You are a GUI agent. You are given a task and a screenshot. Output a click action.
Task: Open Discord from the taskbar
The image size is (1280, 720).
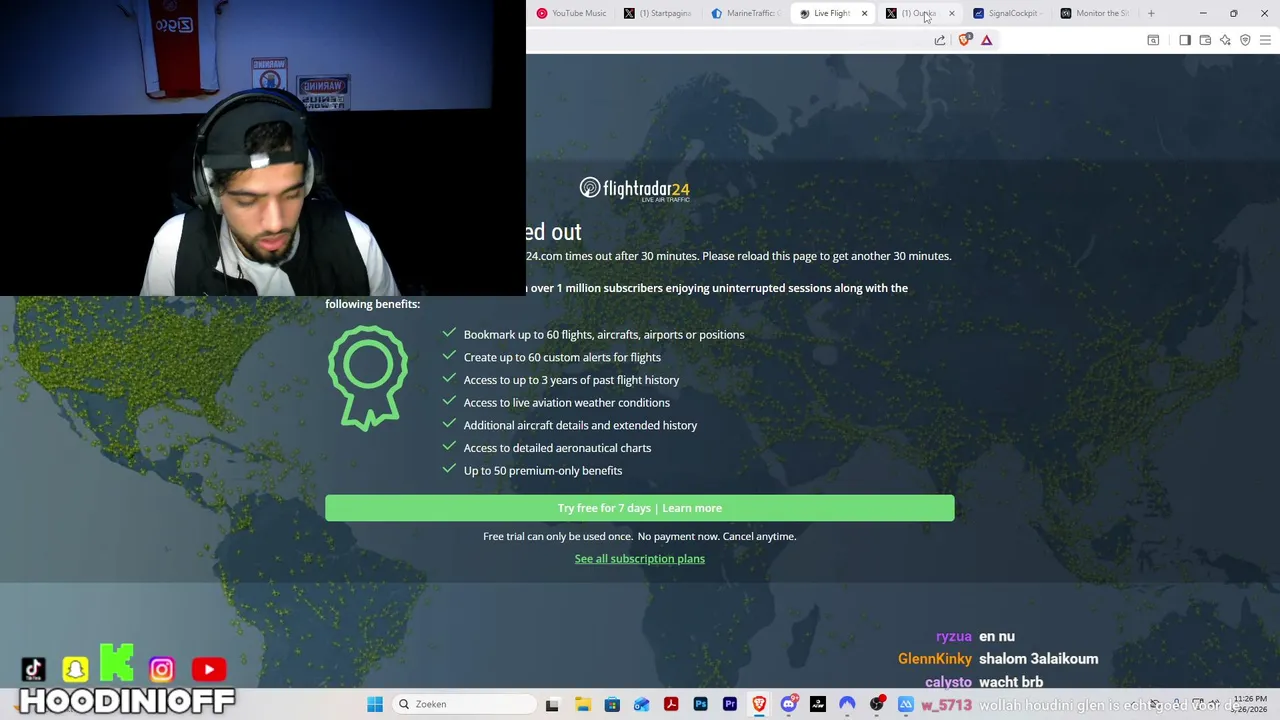pos(789,704)
